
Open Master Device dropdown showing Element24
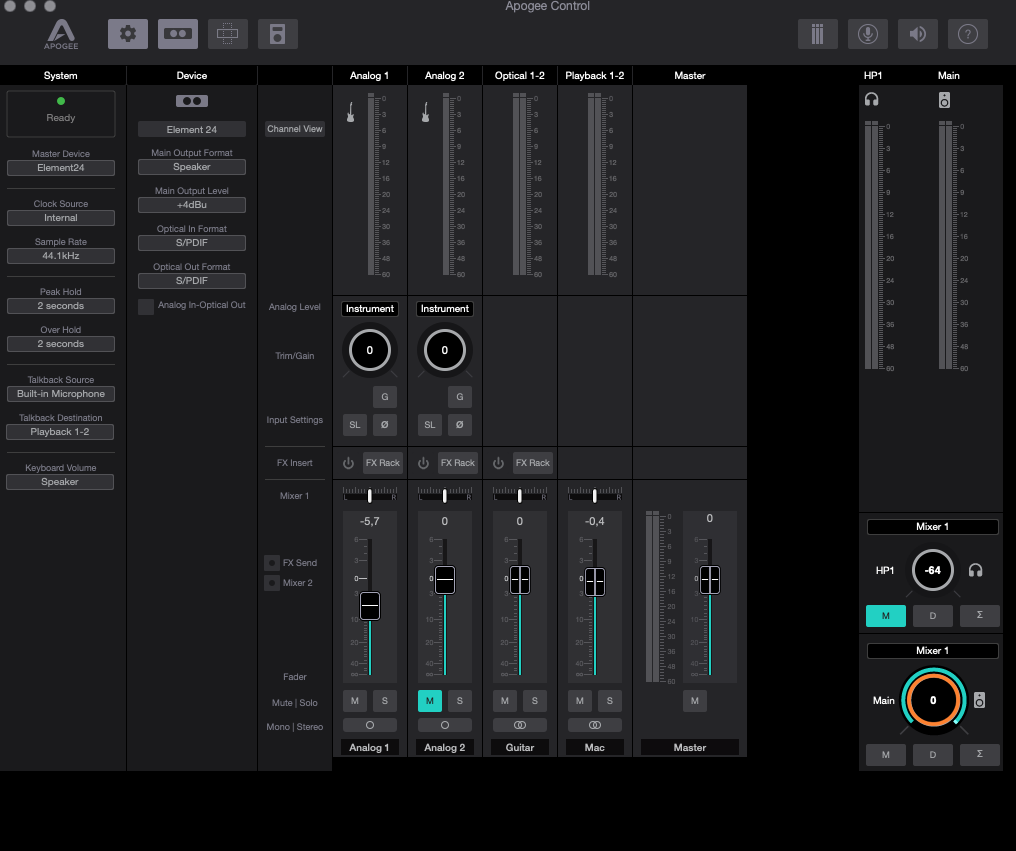pyautogui.click(x=61, y=168)
